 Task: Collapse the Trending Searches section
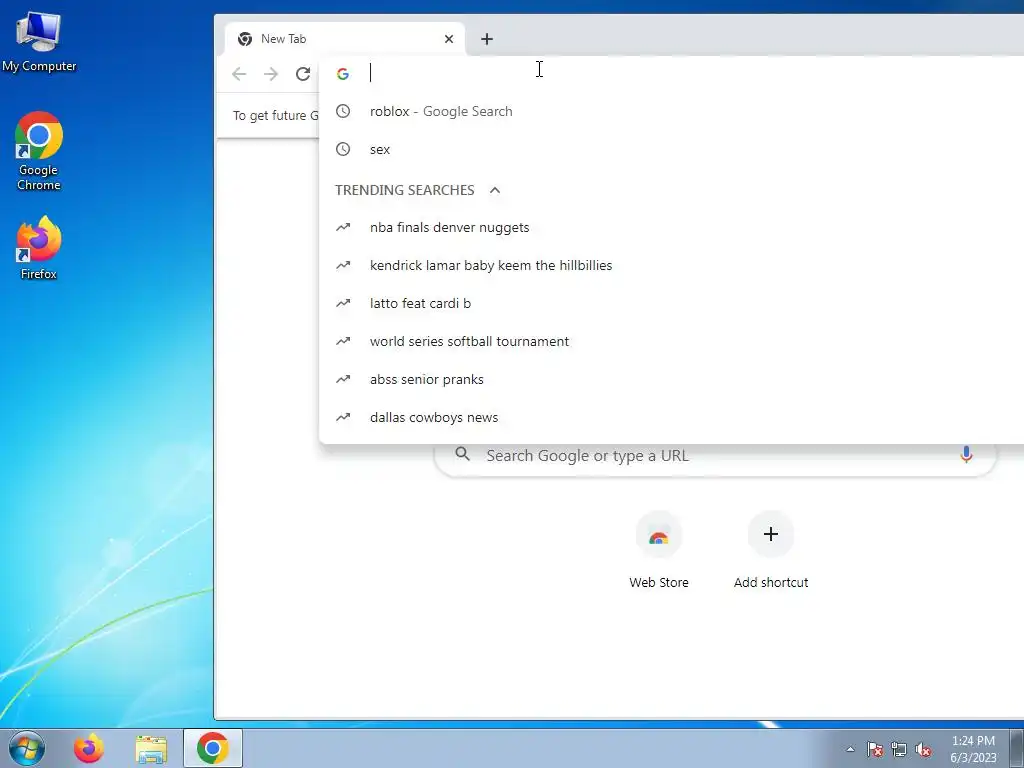495,190
